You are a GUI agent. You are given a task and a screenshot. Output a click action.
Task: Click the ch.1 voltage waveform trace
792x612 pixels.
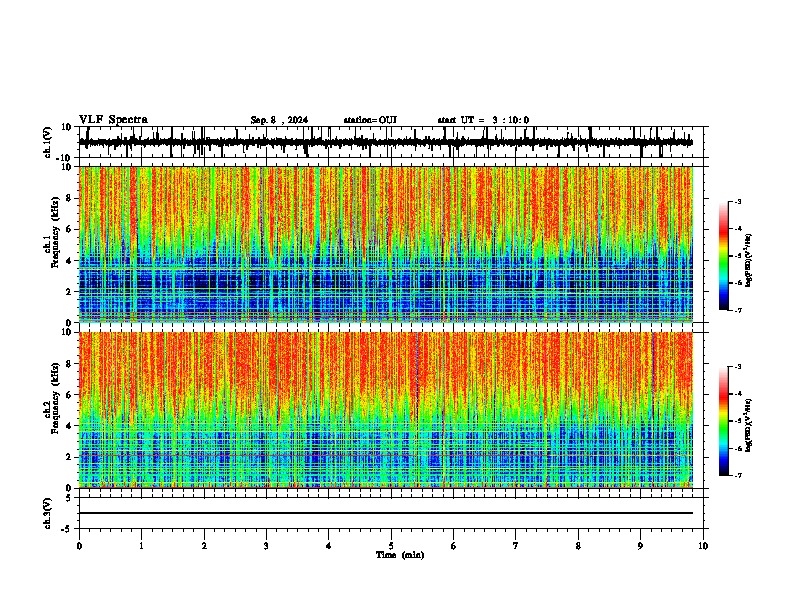[x=386, y=142]
